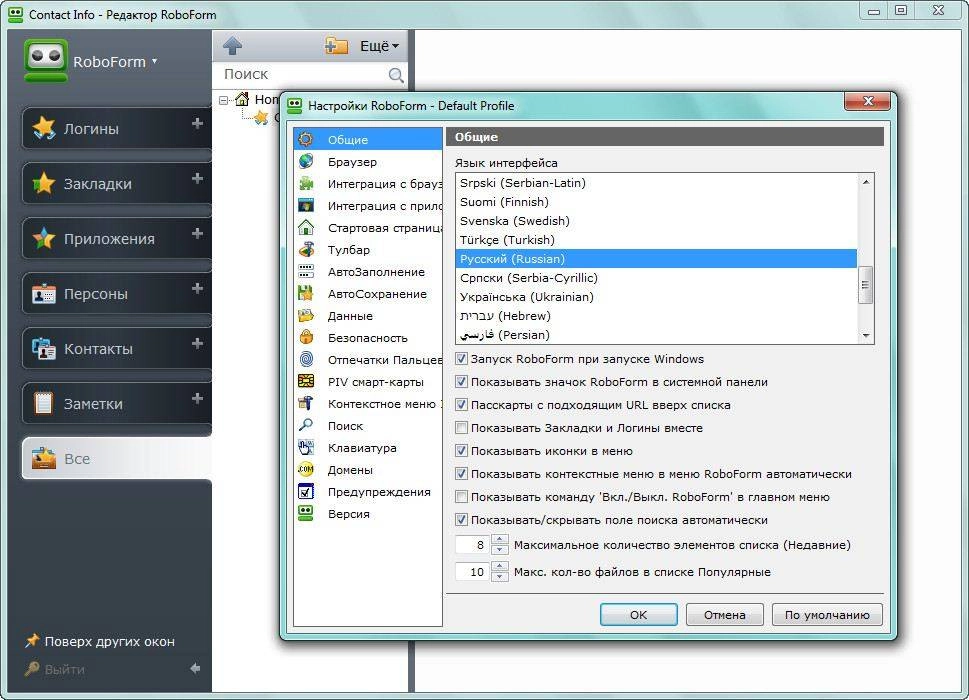Open the Ещё dropdown menu
Viewport: 969px width, 700px height.
click(379, 46)
